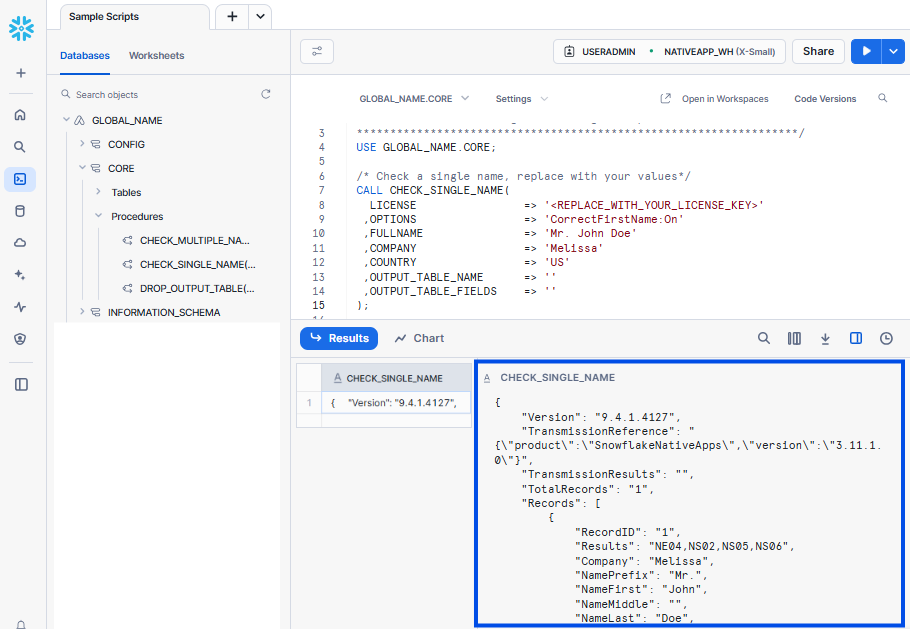Open the Admin shield icon in sidebar
Screen dimensions: 910x630
coord(20,339)
